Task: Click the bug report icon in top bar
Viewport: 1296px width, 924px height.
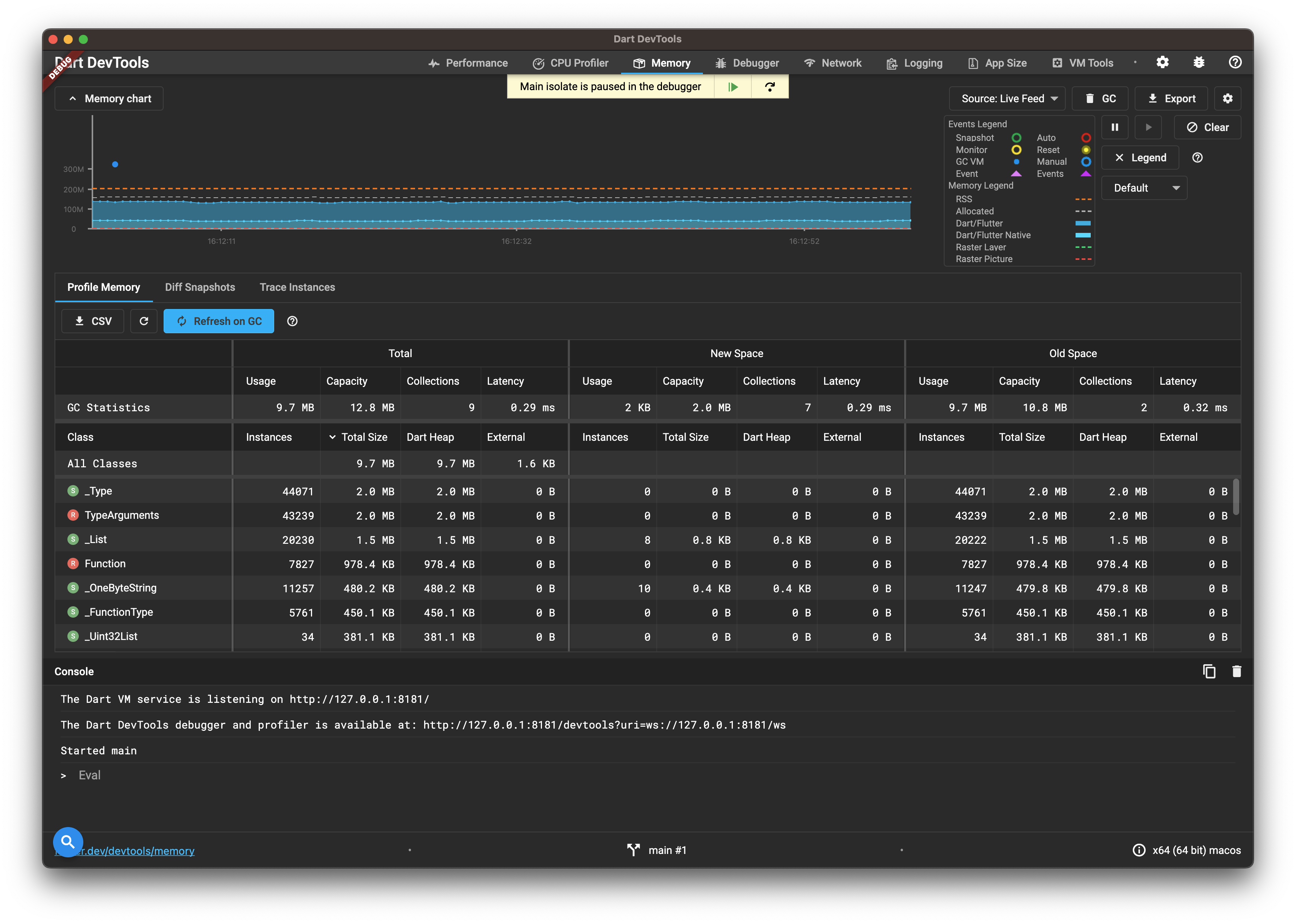Action: click(x=1199, y=62)
